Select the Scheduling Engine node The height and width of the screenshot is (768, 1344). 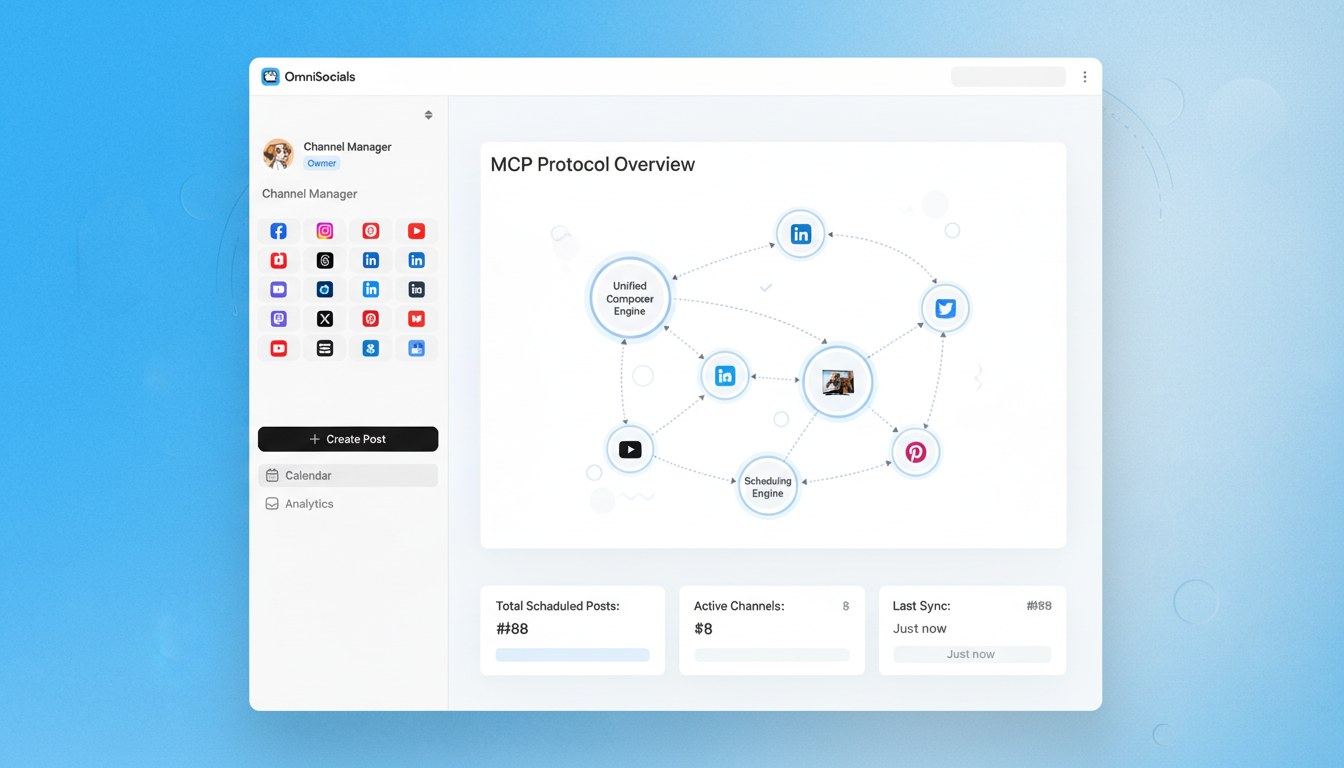pos(767,486)
